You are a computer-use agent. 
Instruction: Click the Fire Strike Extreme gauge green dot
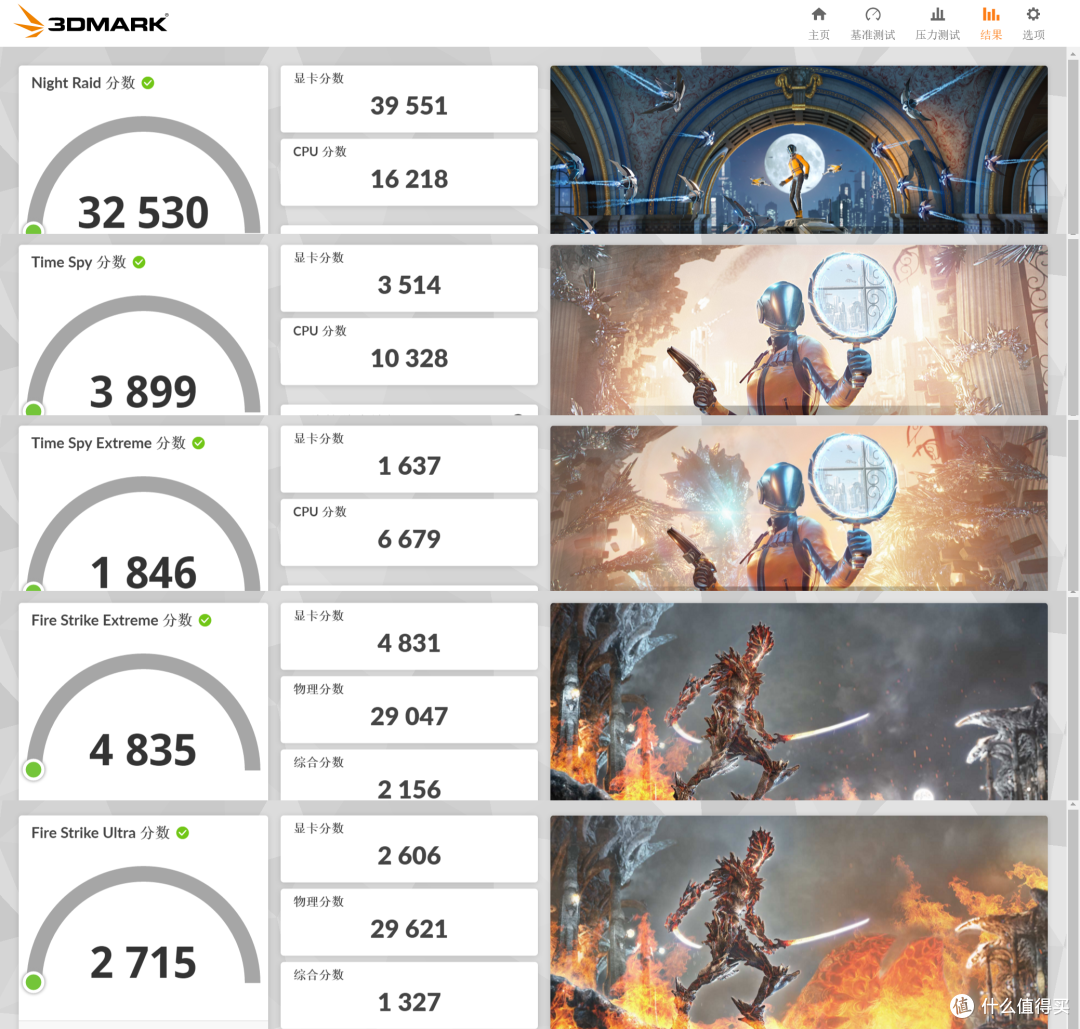33,769
